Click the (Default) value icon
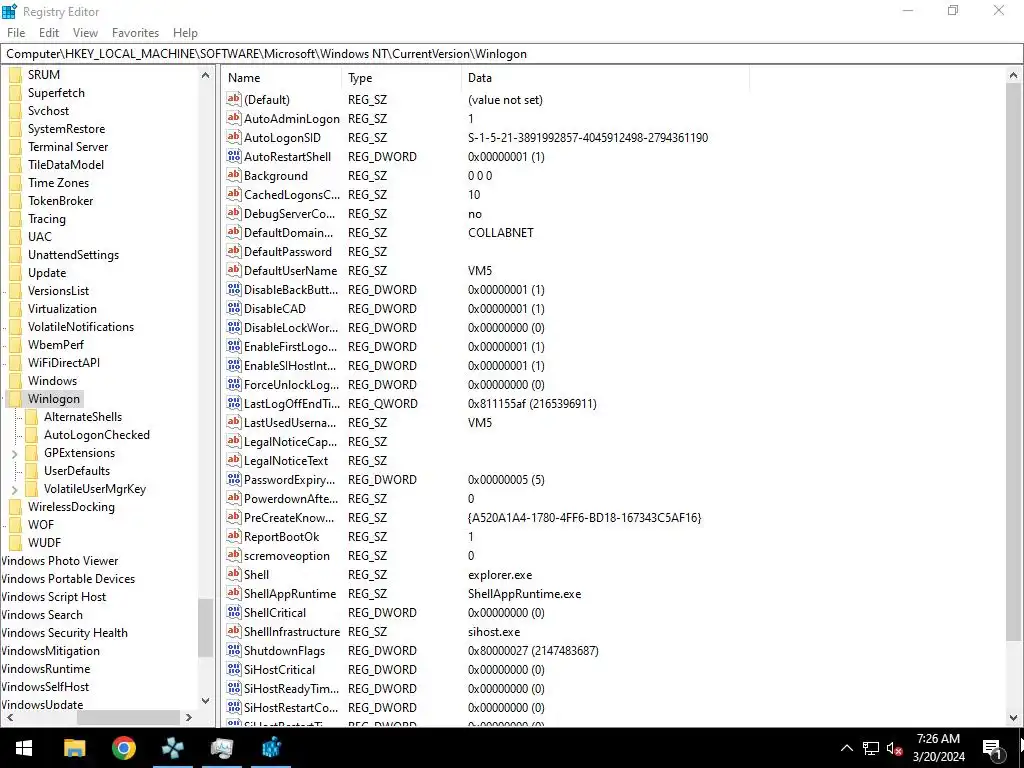This screenshot has width=1024, height=768. click(234, 99)
